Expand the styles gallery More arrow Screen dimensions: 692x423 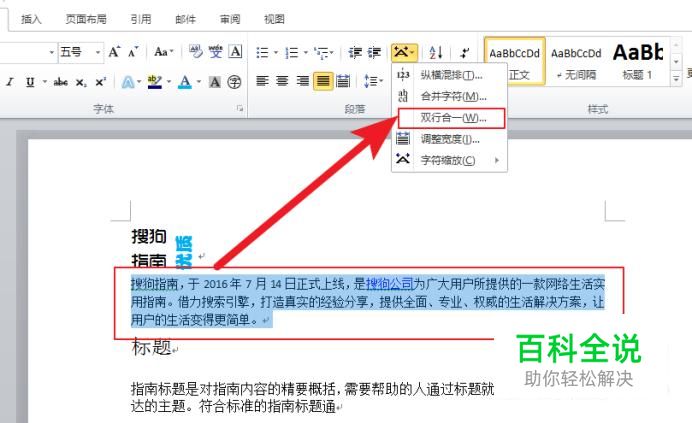point(676,79)
